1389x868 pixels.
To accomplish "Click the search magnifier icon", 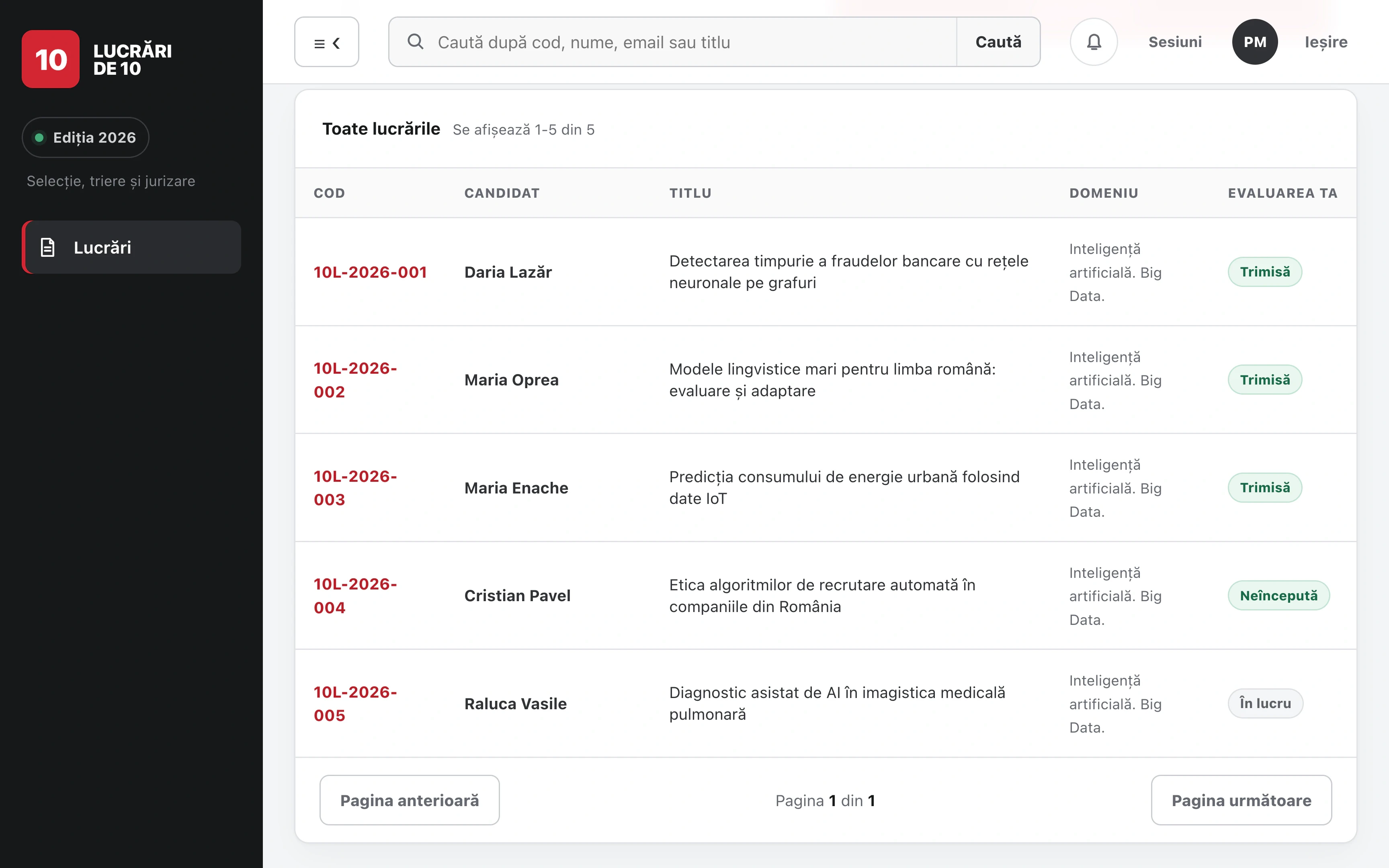I will pos(416,42).
